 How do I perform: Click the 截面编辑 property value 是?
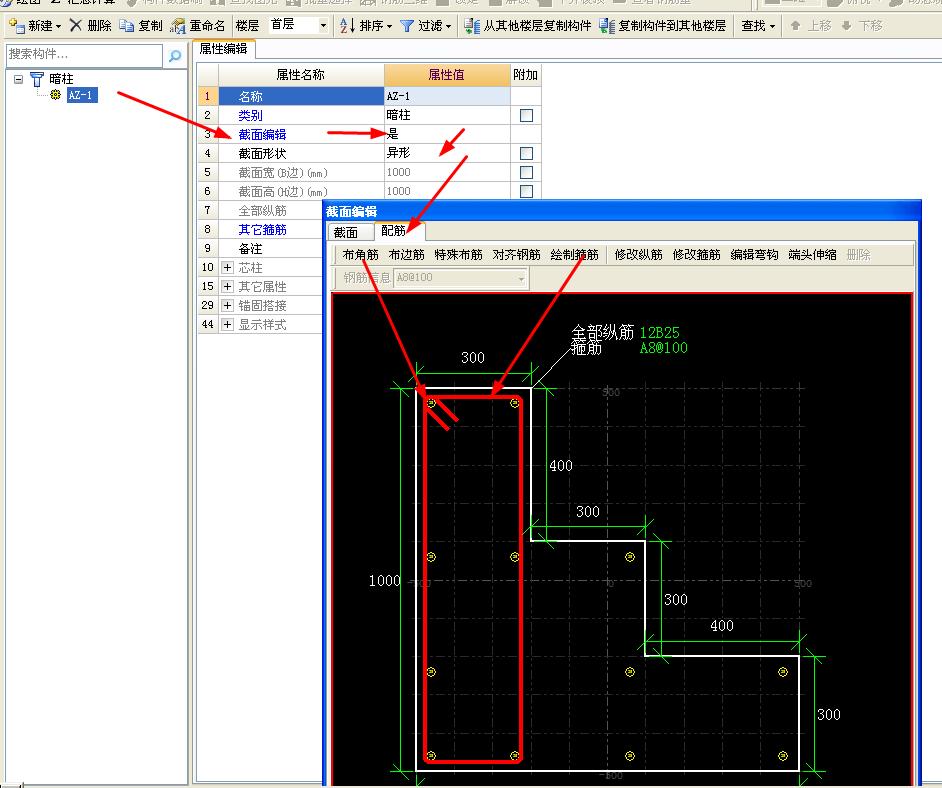447,134
